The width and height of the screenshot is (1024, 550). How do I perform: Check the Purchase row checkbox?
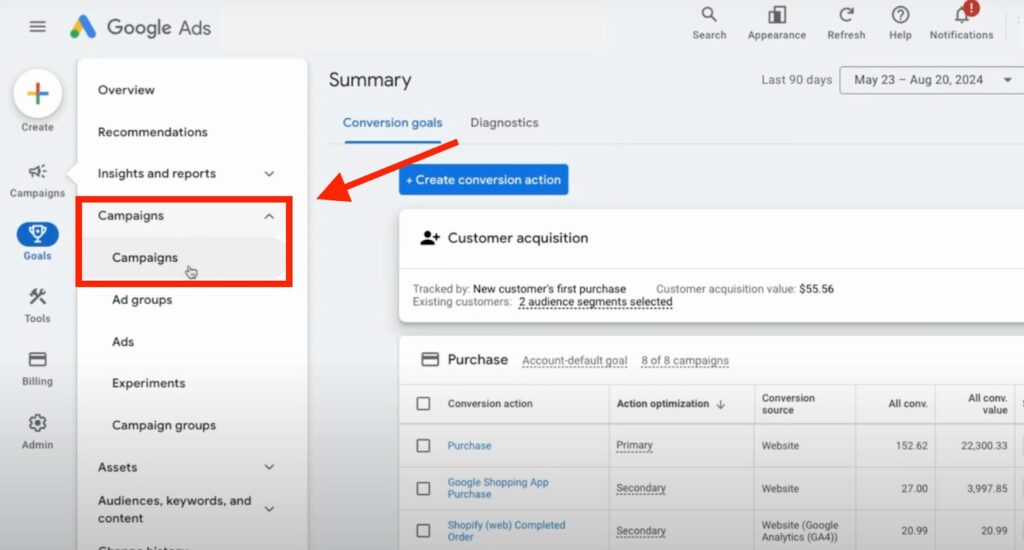tap(423, 445)
